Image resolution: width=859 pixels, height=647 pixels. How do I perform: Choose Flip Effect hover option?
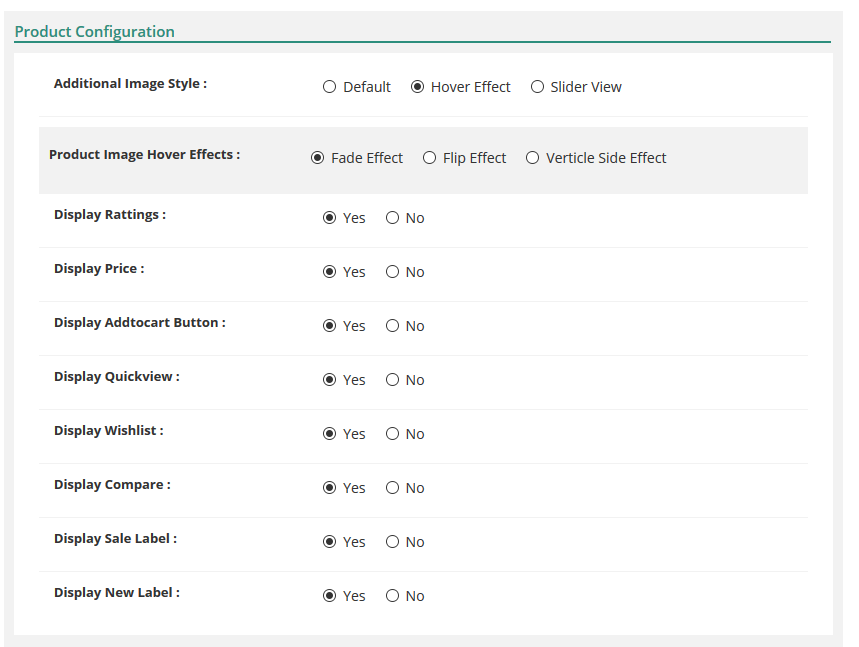(x=430, y=158)
